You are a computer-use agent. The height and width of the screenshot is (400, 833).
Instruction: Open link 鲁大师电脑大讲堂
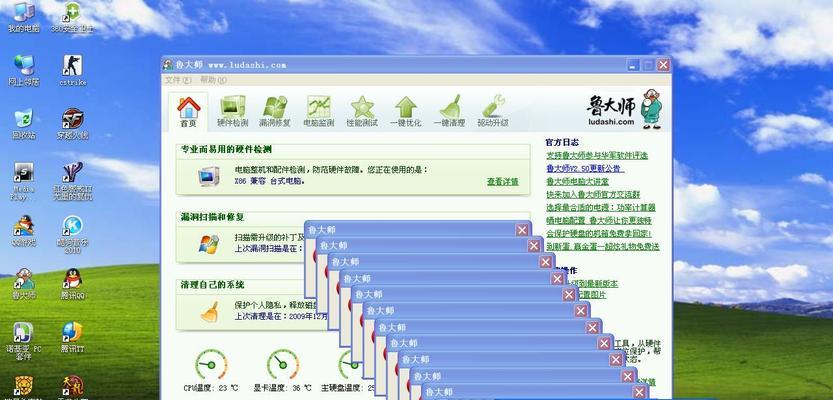click(x=577, y=181)
